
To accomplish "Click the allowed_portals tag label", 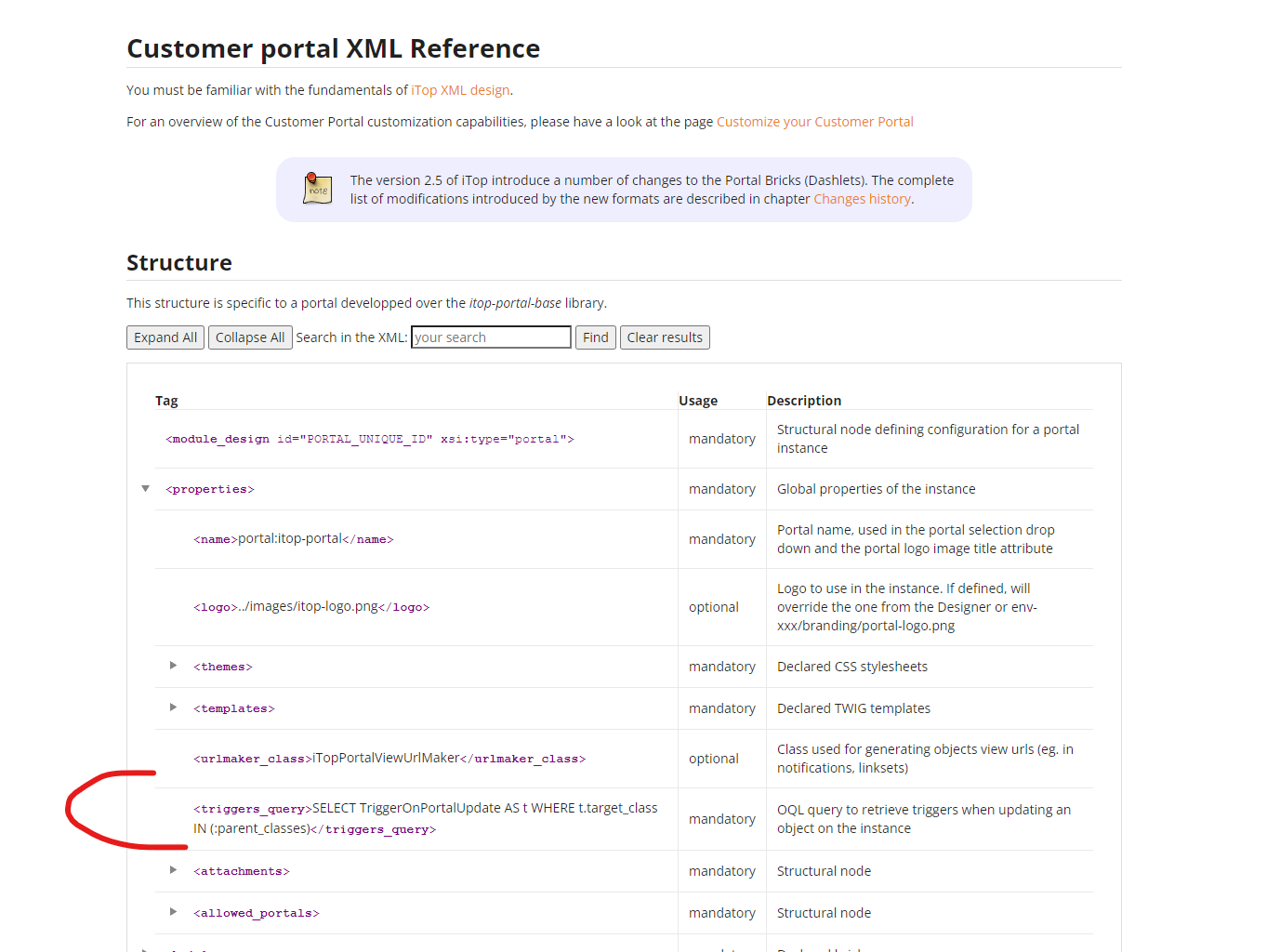I will [257, 913].
